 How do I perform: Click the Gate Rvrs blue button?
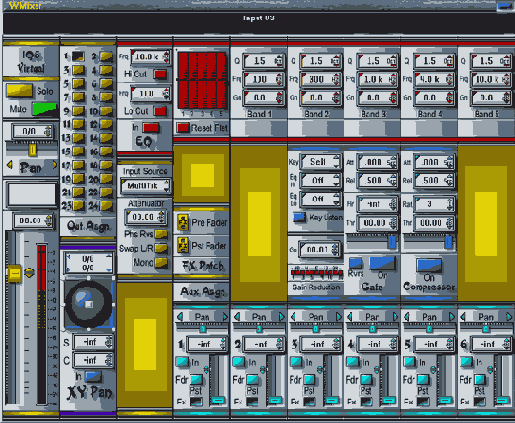click(x=355, y=263)
